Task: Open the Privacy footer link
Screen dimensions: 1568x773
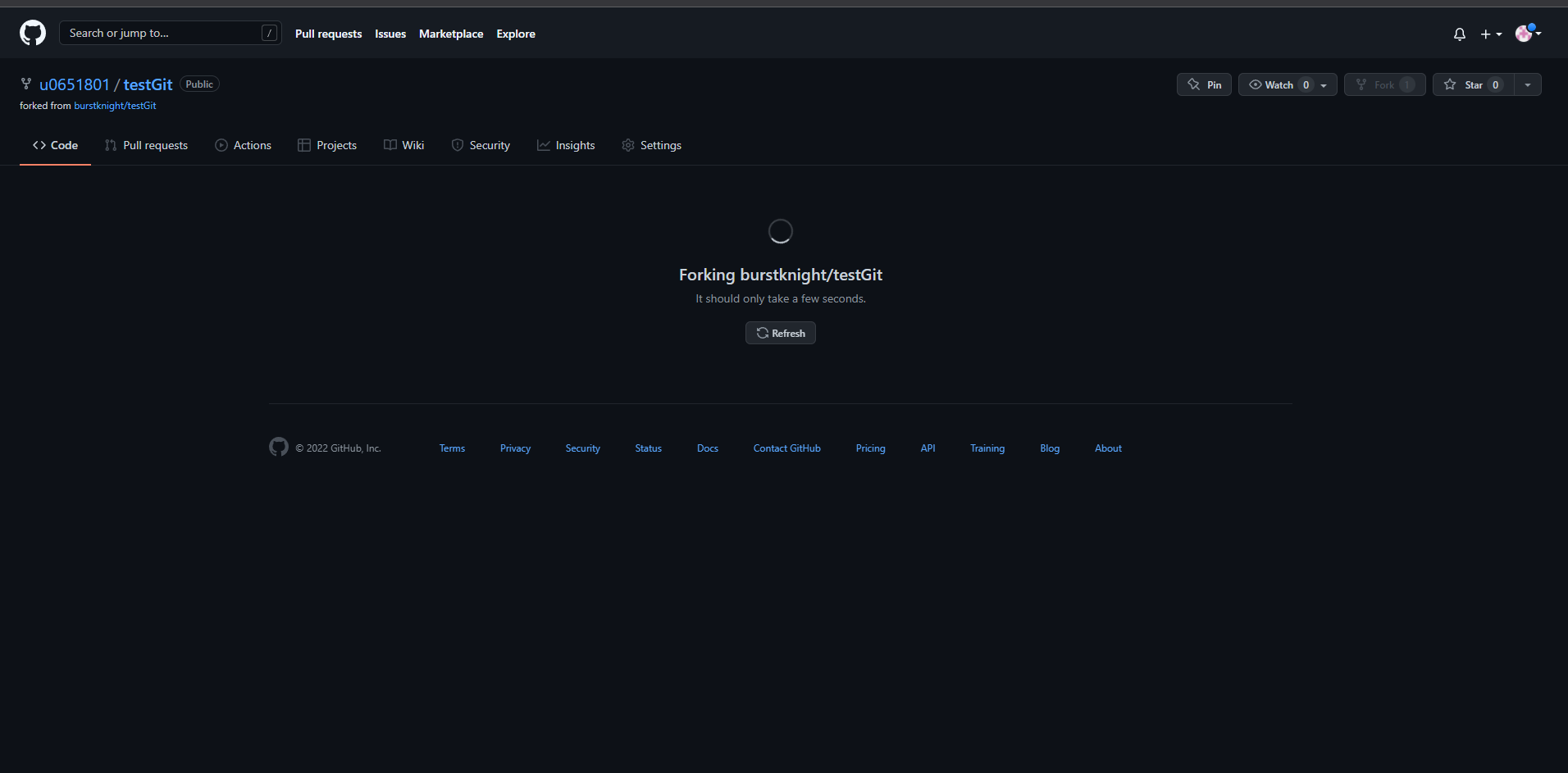Action: tap(515, 448)
